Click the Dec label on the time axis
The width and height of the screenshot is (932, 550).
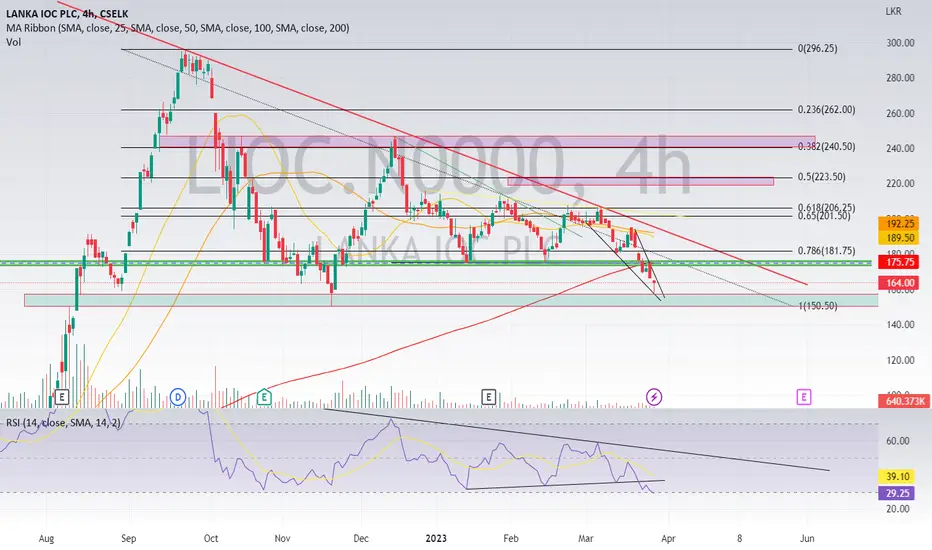(x=361, y=539)
